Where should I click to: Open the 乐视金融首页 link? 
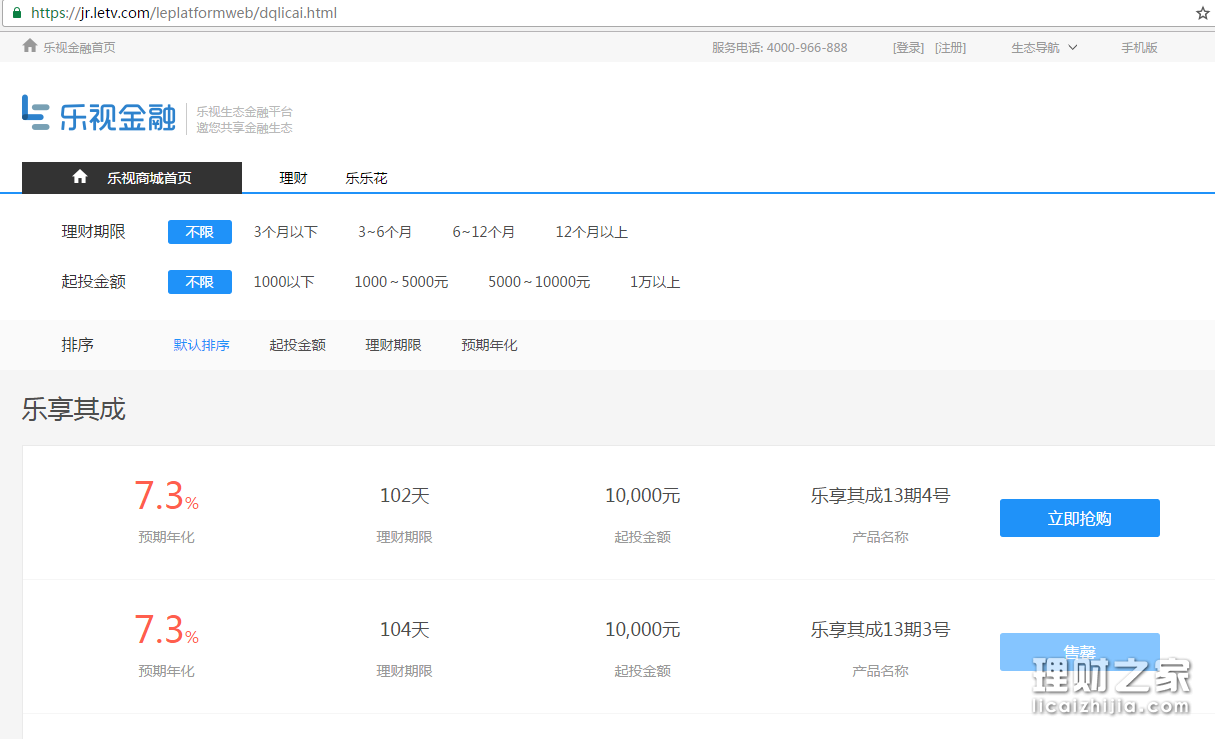tap(79, 47)
